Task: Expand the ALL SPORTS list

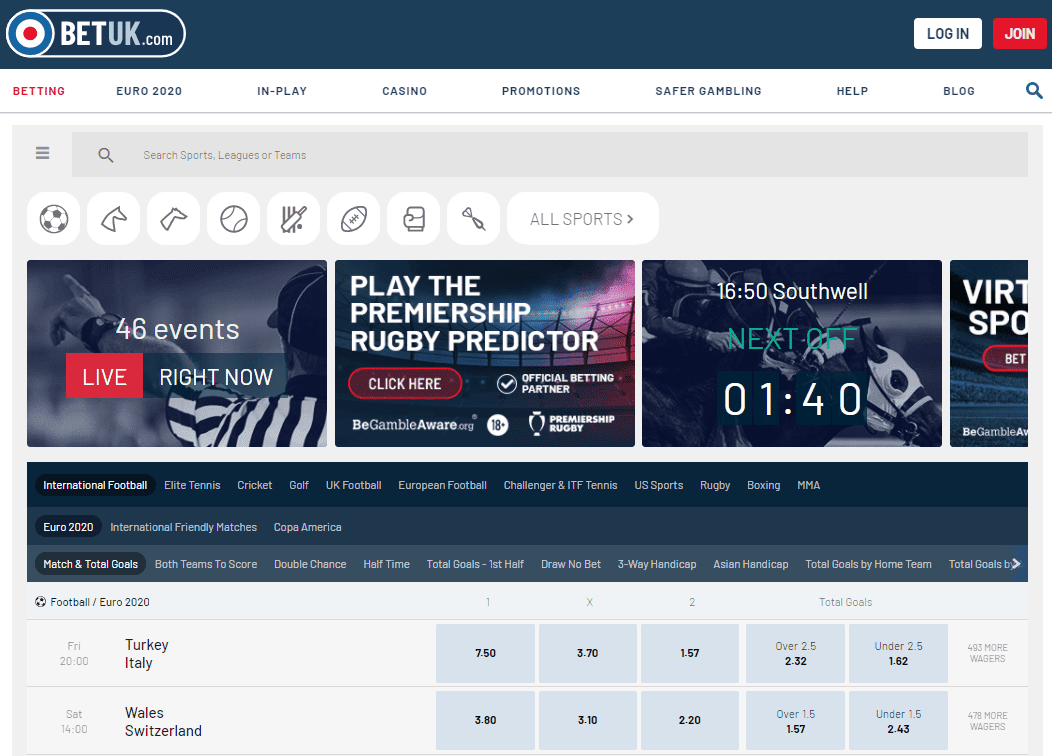Action: tap(582, 219)
